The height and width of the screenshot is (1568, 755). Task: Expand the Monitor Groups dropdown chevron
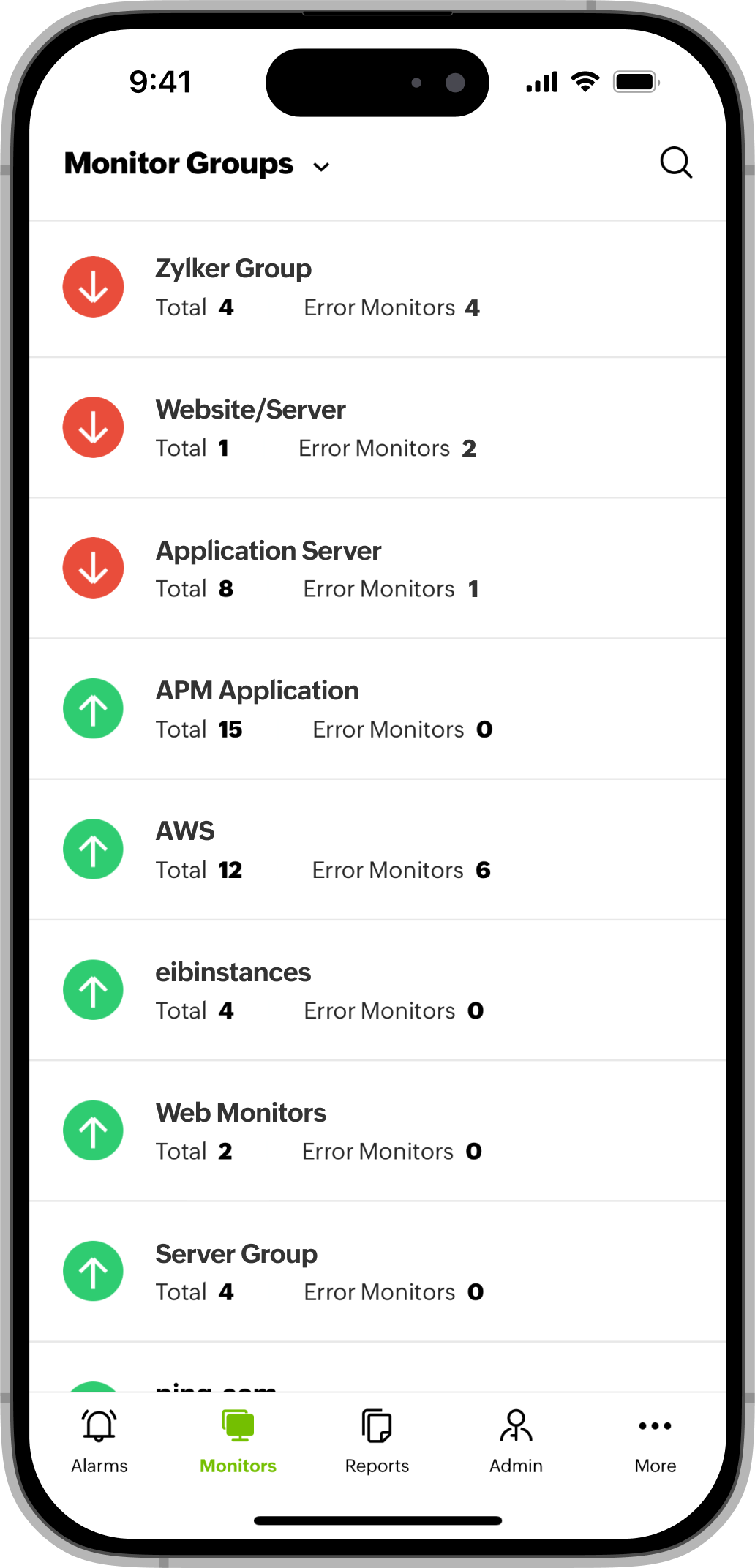pyautogui.click(x=321, y=167)
